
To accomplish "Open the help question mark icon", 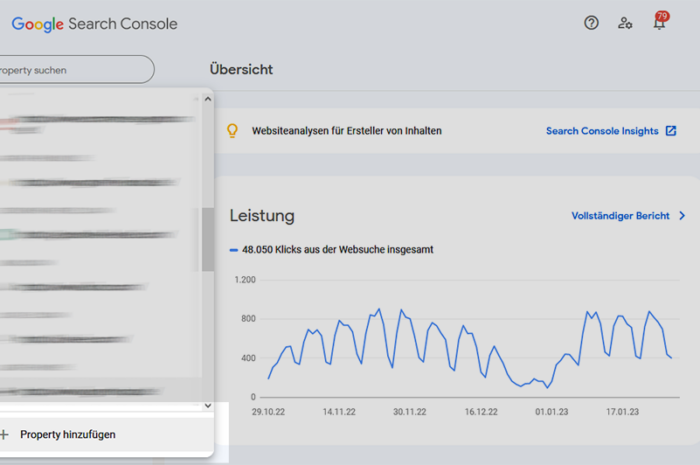I will click(591, 23).
